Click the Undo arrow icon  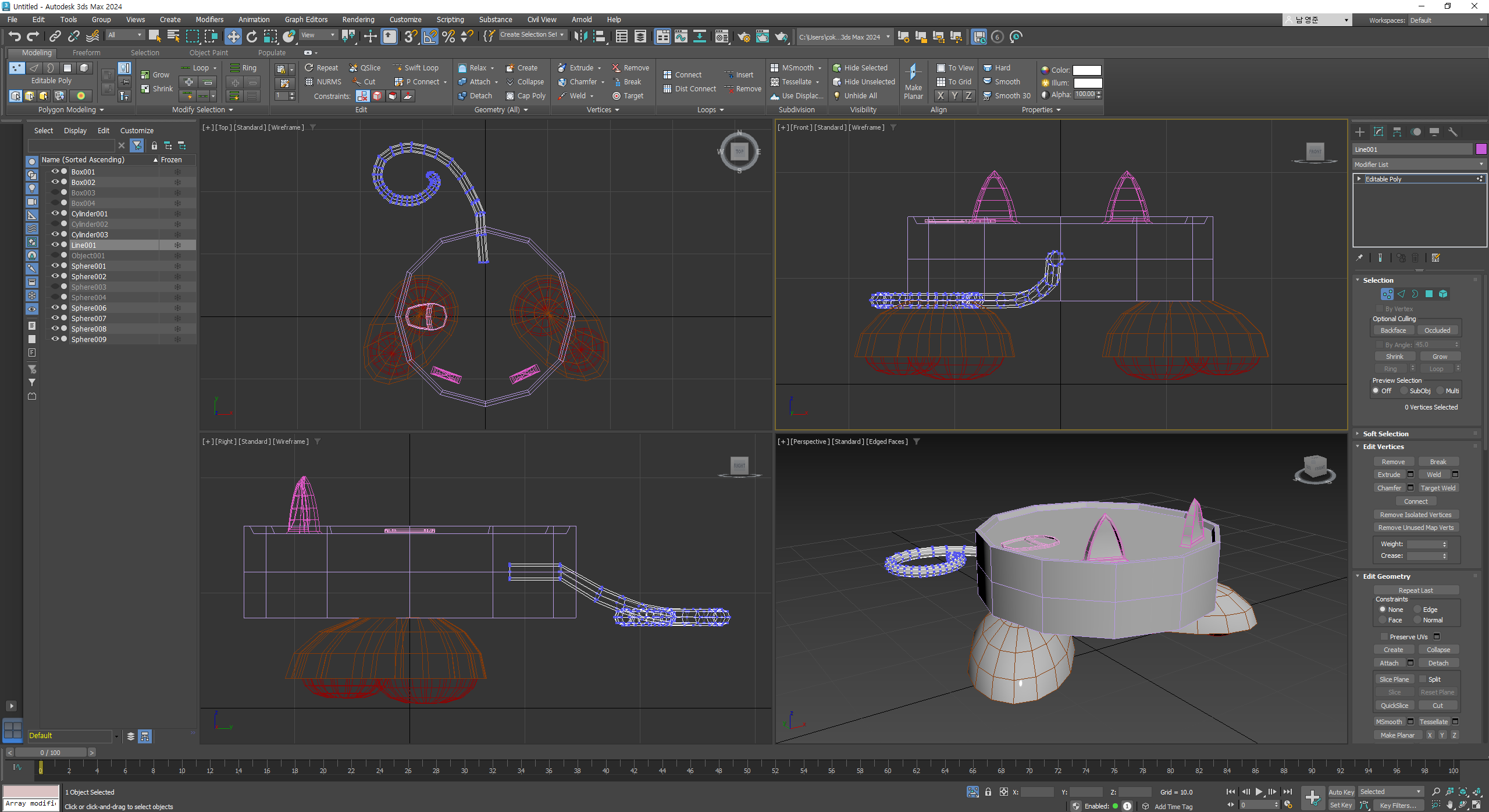click(x=15, y=37)
